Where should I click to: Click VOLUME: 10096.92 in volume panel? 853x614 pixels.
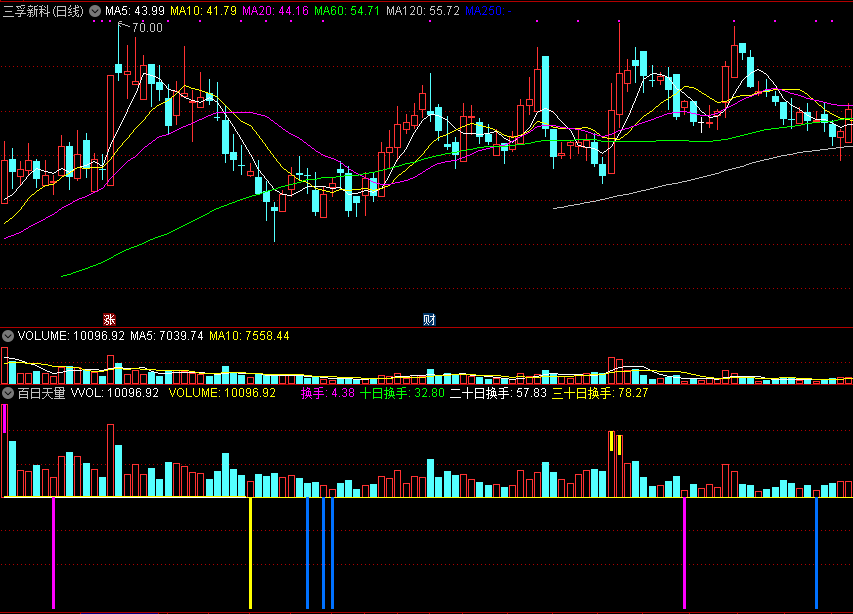click(x=71, y=336)
